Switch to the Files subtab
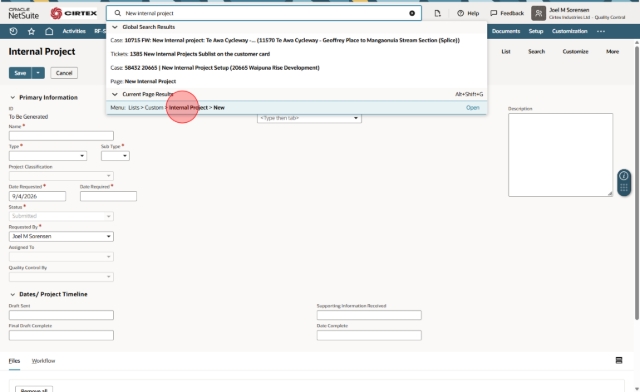 coord(14,361)
